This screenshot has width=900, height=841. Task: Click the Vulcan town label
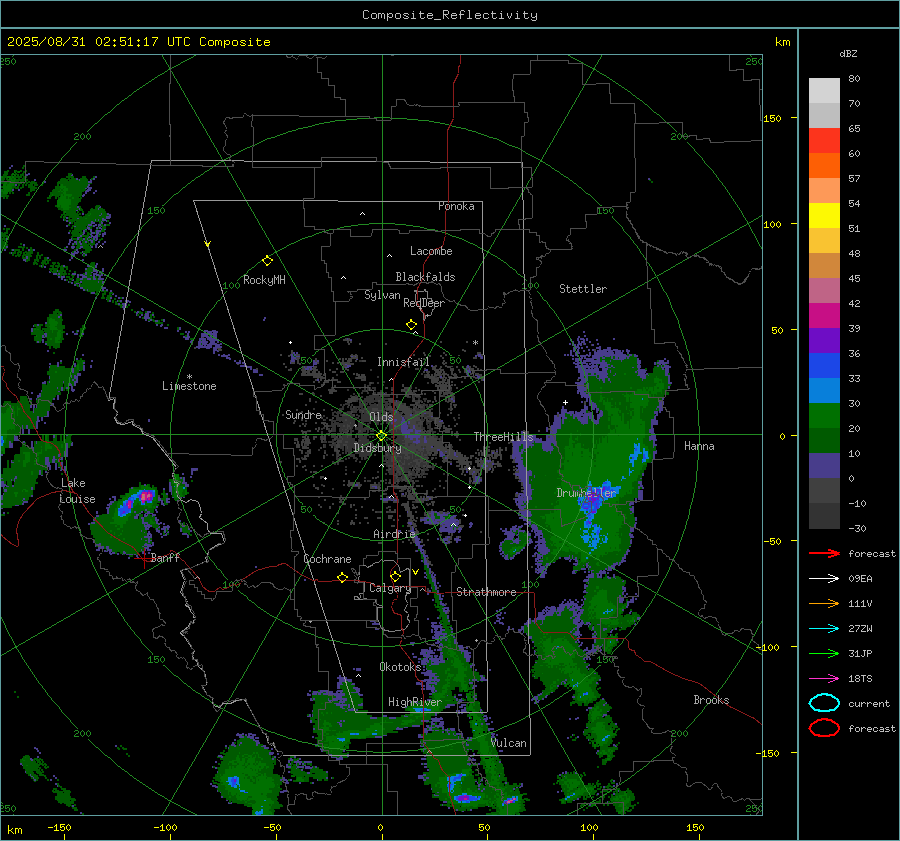tap(508, 743)
